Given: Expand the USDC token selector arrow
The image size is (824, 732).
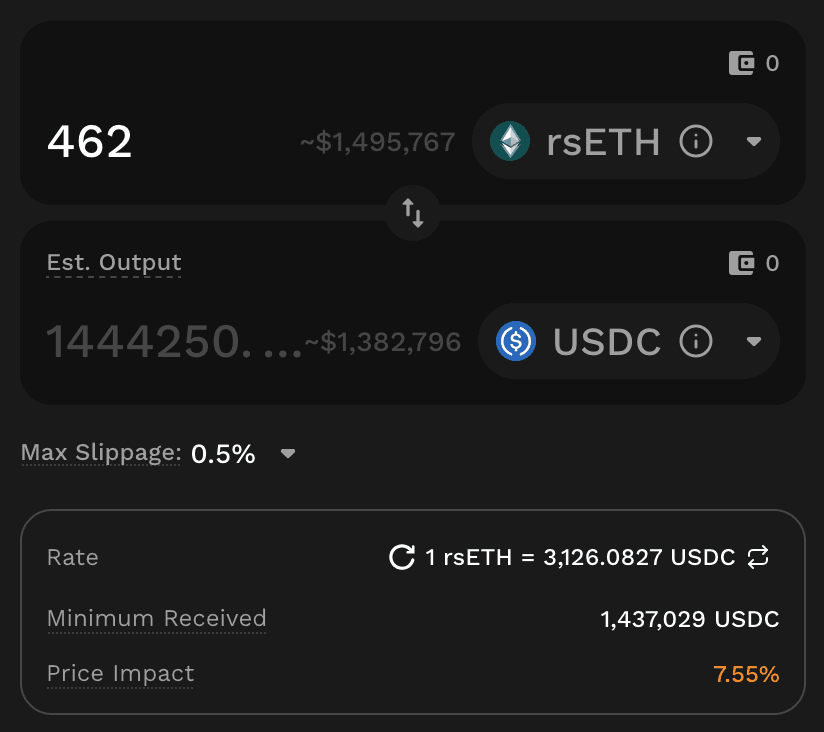Looking at the screenshot, I should (755, 342).
